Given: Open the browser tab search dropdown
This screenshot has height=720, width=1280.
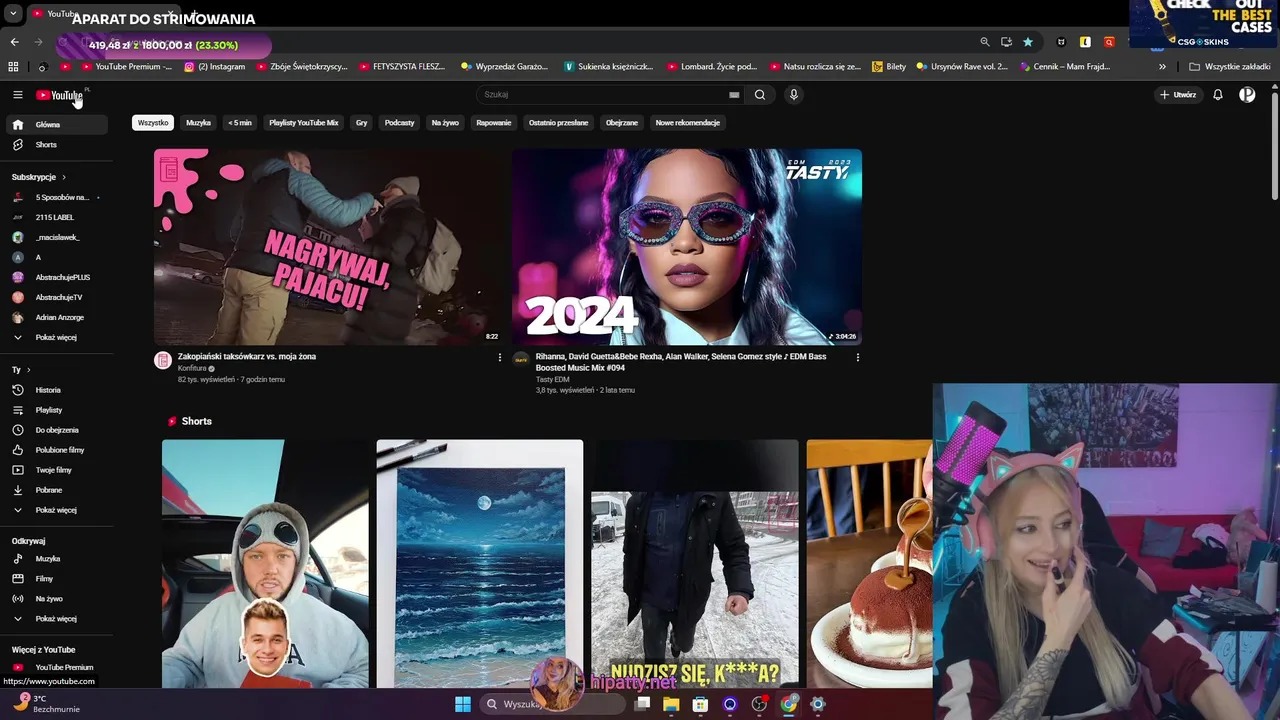Looking at the screenshot, I should click(x=13, y=14).
